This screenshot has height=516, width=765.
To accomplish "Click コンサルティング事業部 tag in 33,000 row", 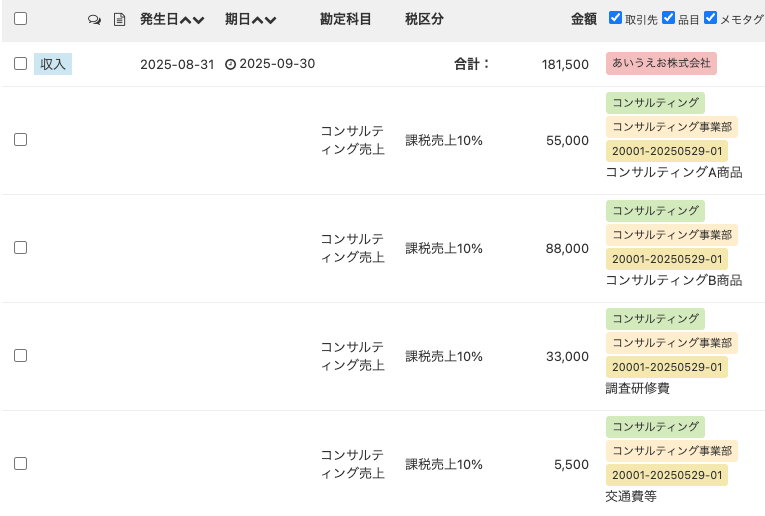I will pyautogui.click(x=672, y=343).
